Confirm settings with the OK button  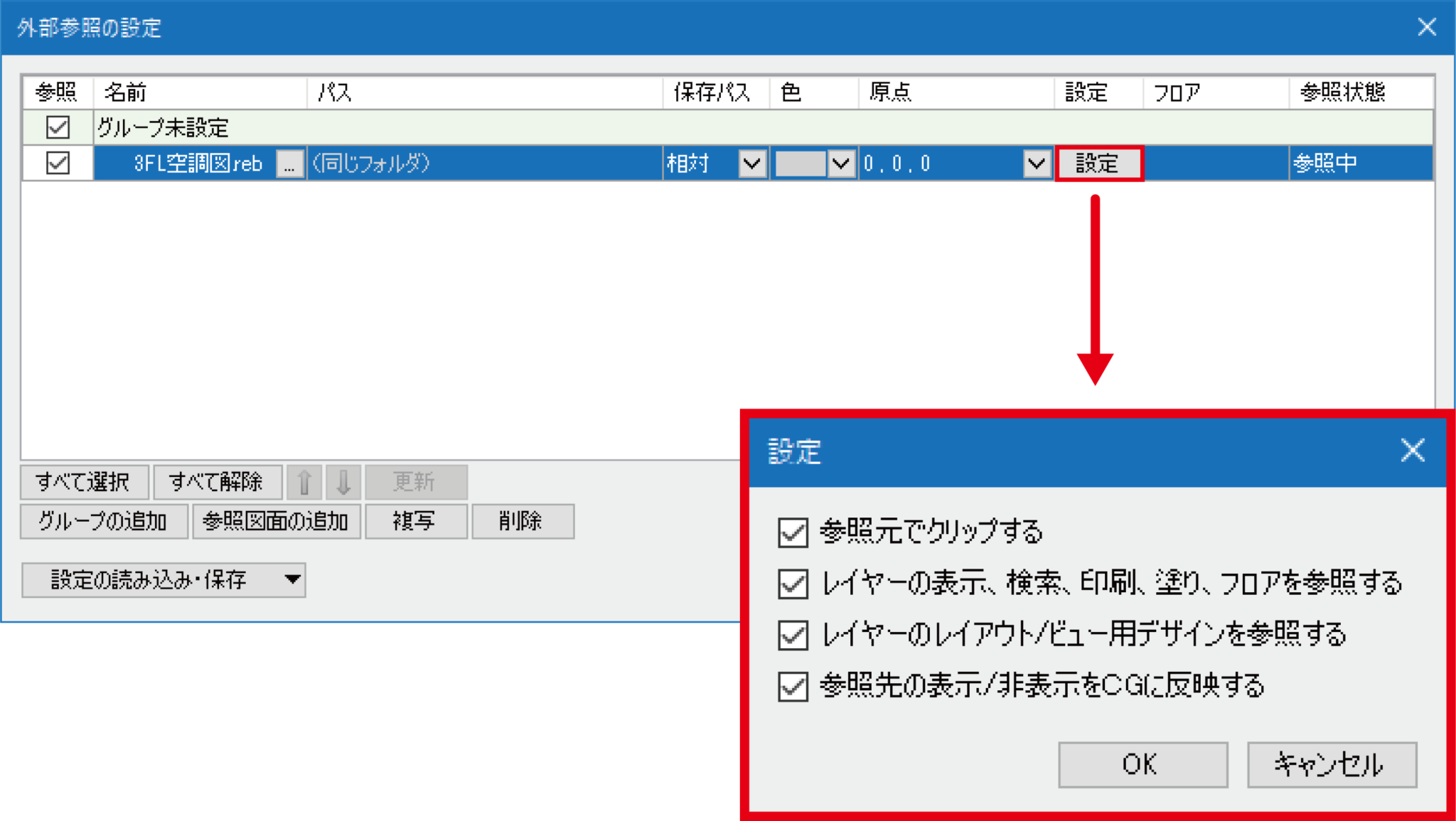tap(1142, 765)
